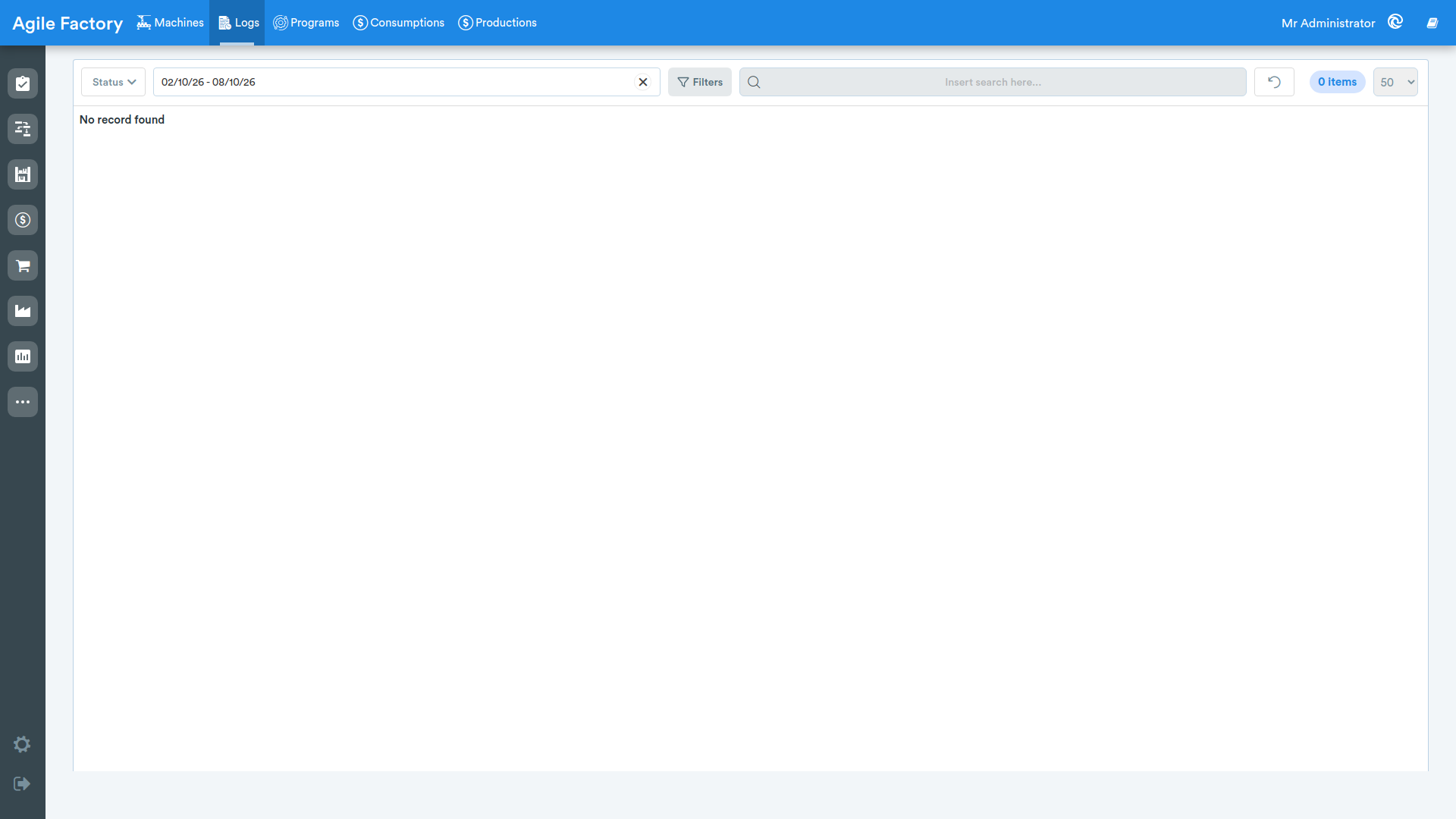The image size is (1456, 819).
Task: Open the Productions tab
Action: 497,23
